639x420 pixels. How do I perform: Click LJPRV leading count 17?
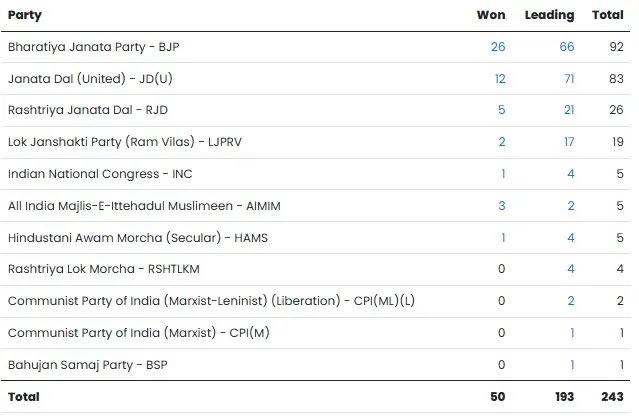point(568,142)
